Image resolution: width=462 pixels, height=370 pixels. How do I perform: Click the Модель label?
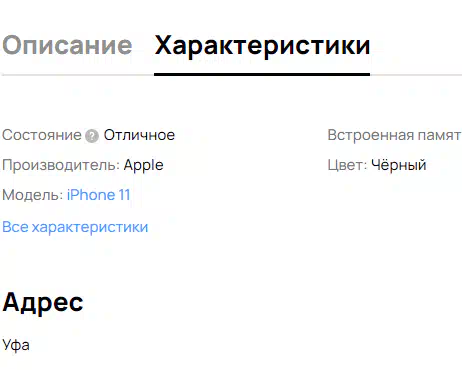pos(33,195)
